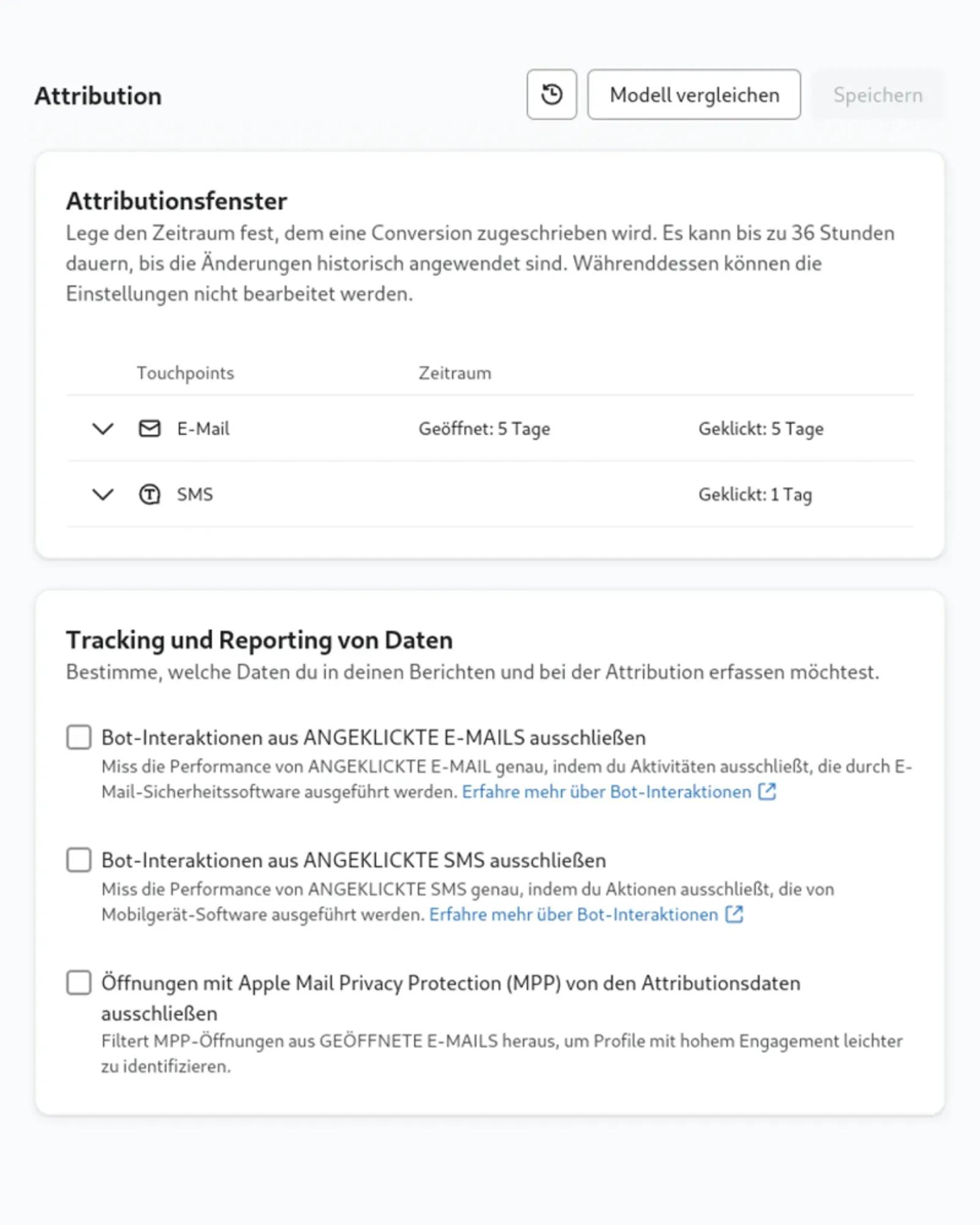The width and height of the screenshot is (980, 1225).
Task: Enable excluding bot interactions from angeklickte E-Mails
Action: coord(78,738)
